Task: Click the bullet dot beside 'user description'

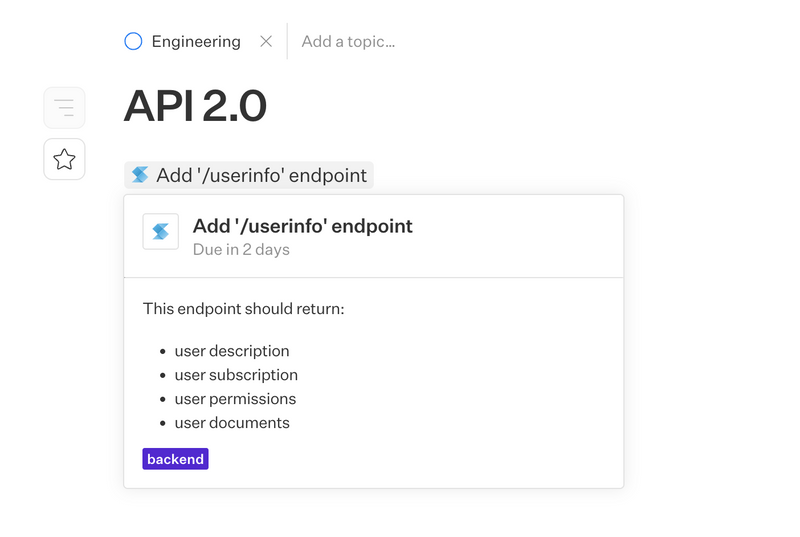Action: coord(162,352)
